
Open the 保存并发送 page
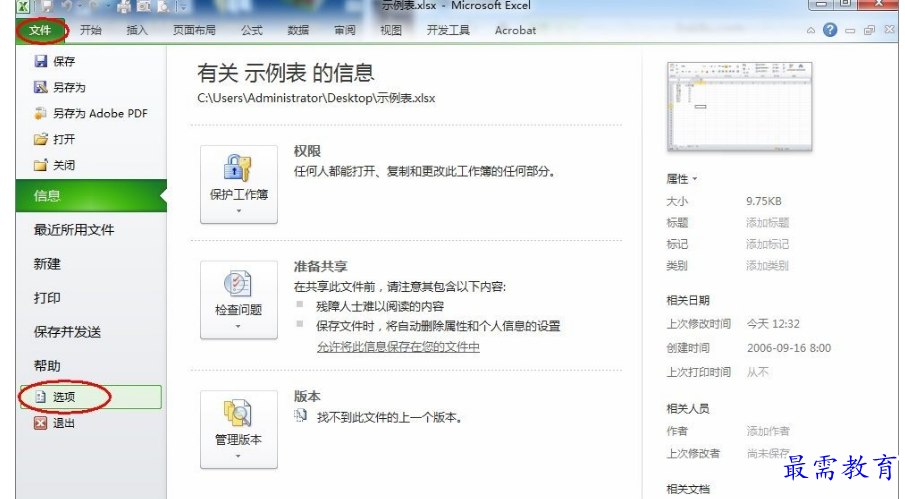67,332
